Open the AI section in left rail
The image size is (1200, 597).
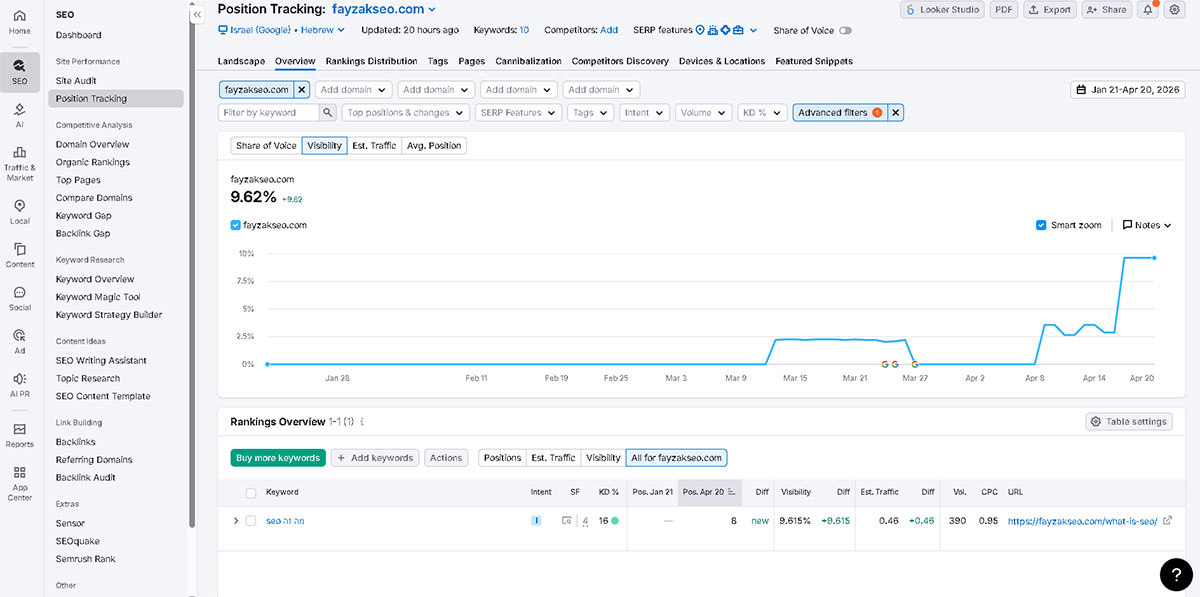pyautogui.click(x=20, y=115)
